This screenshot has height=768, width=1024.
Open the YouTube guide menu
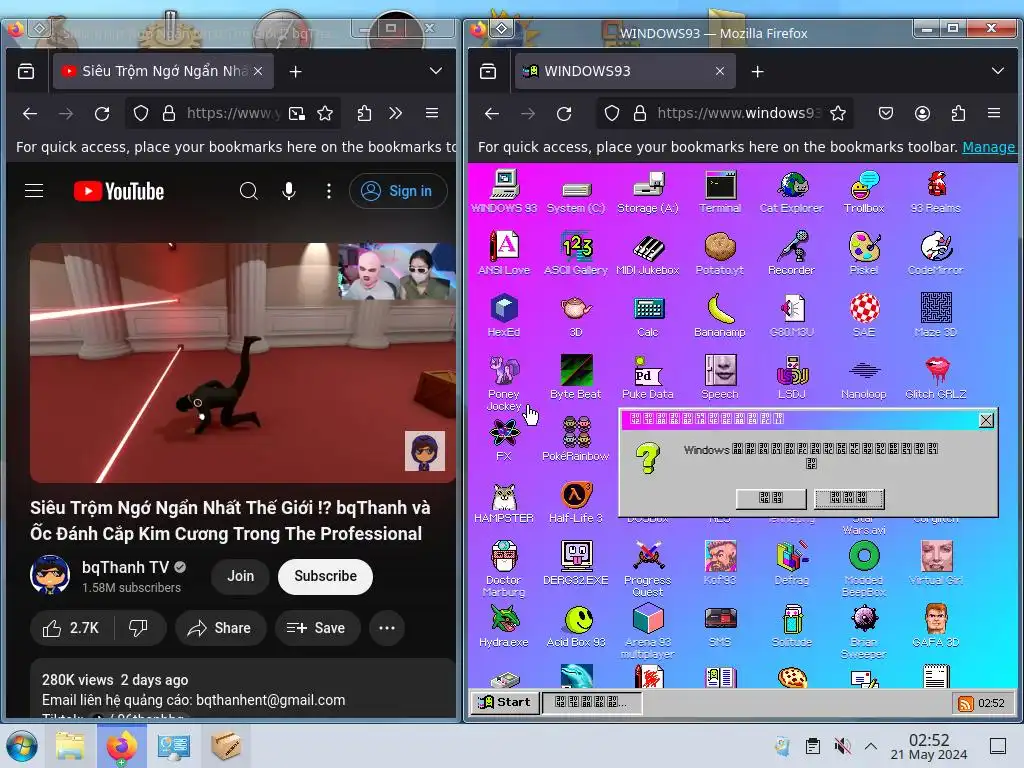coord(34,191)
